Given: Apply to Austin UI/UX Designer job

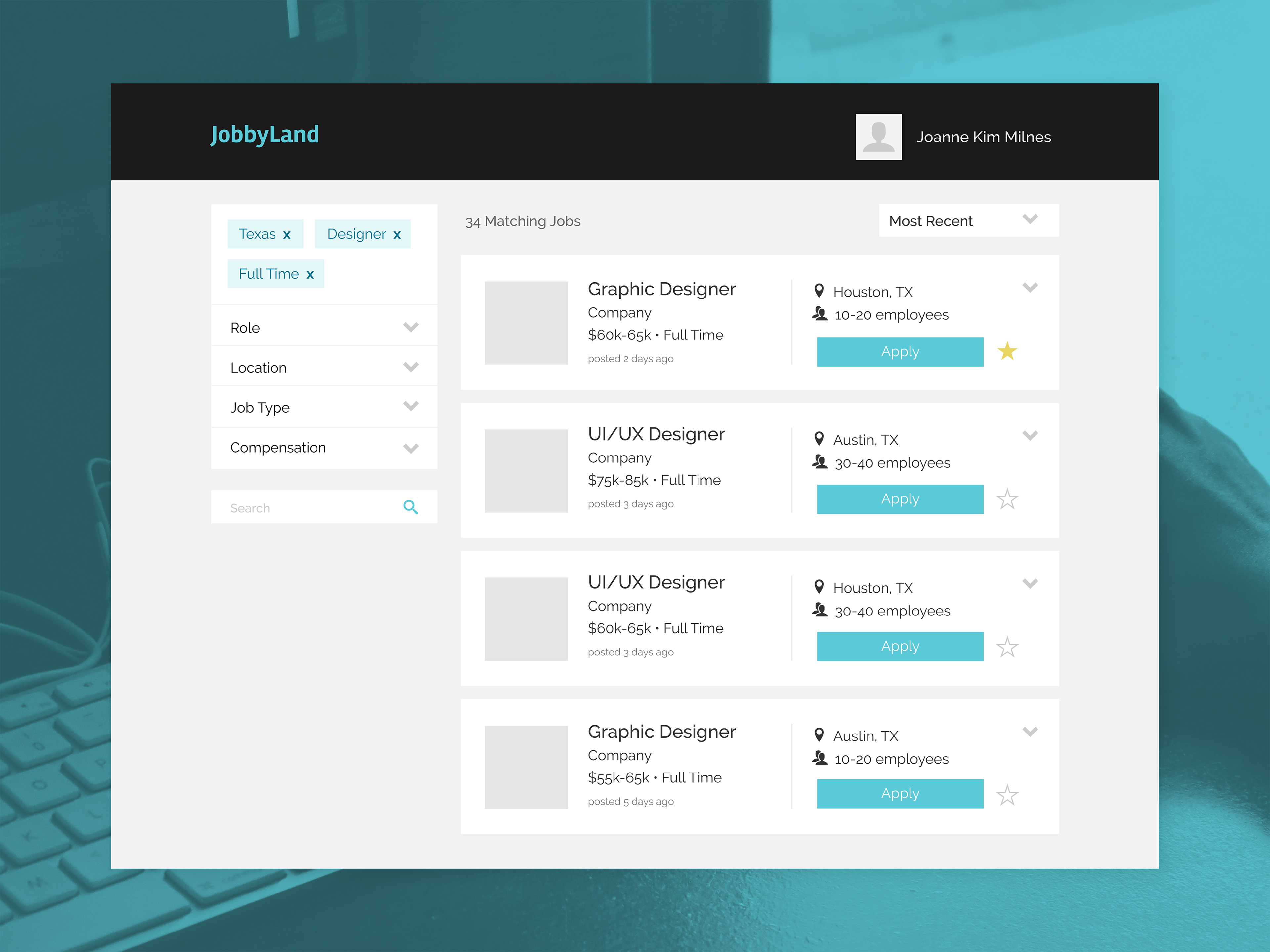Looking at the screenshot, I should point(900,499).
